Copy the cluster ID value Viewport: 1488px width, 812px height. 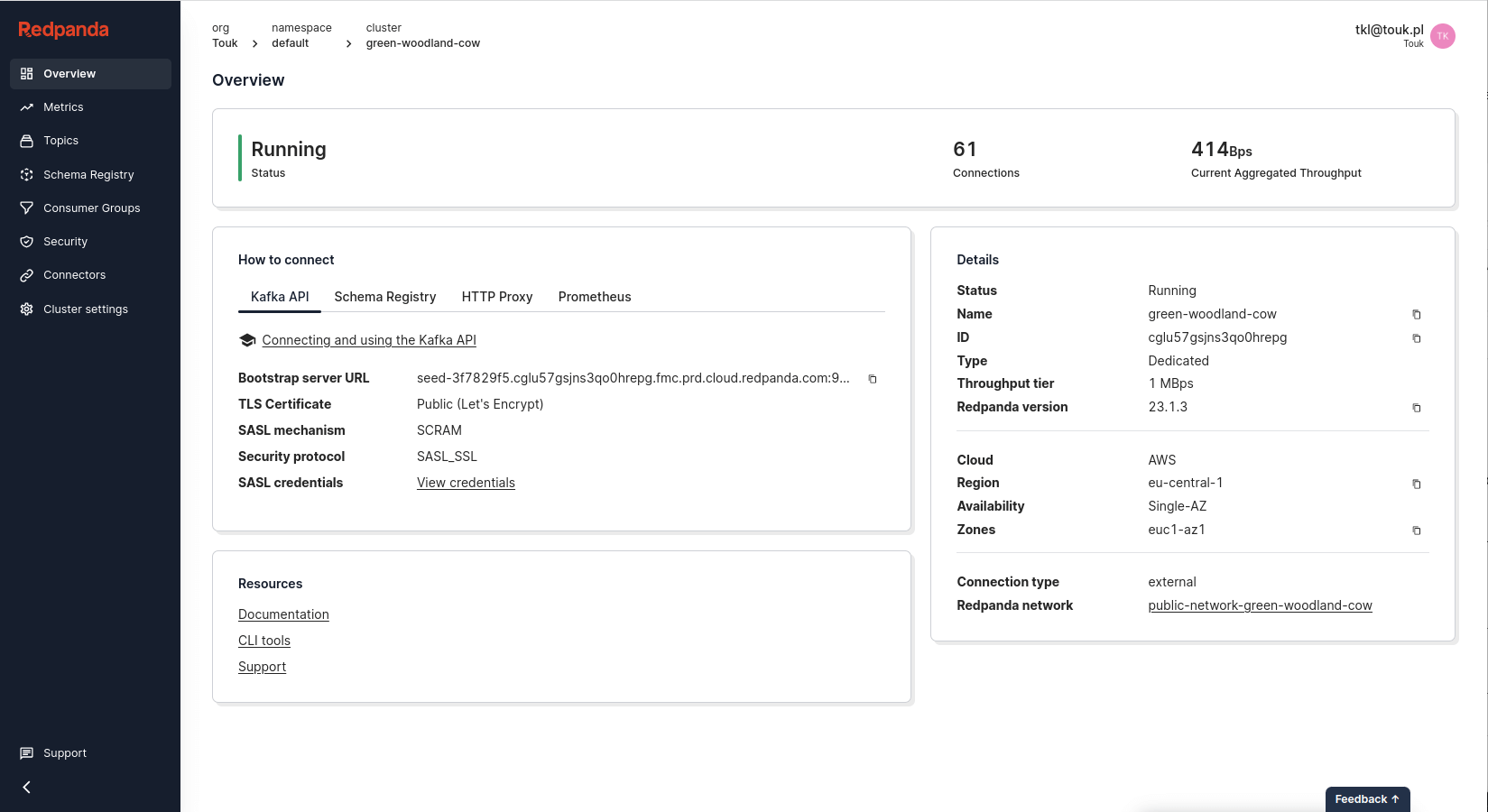(x=1417, y=338)
